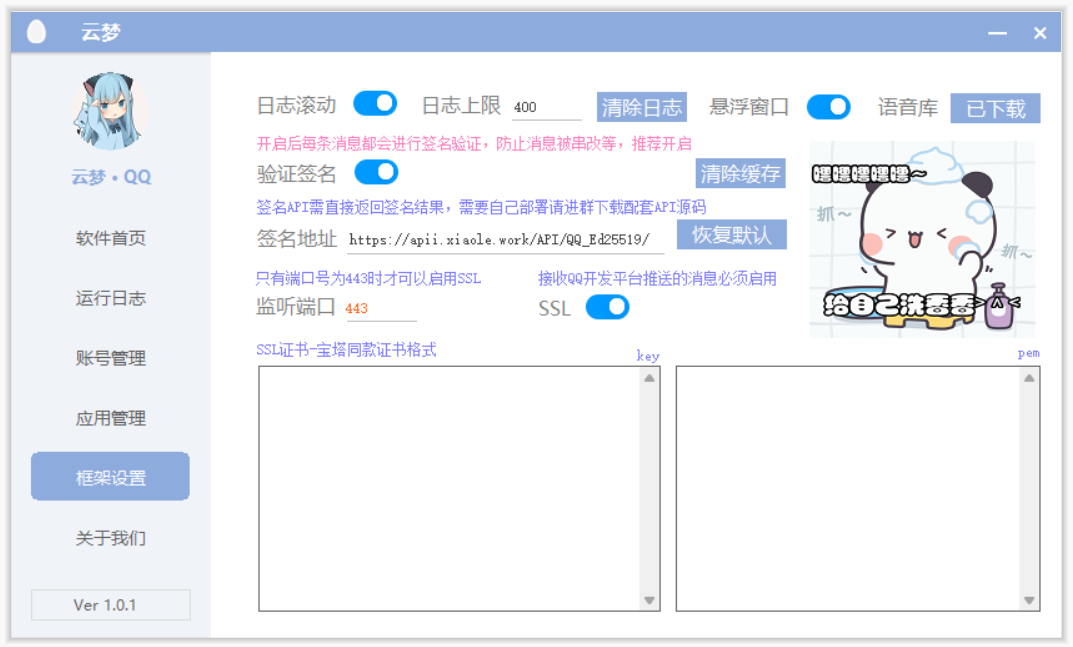
Task: Toggle the SSL switch off
Action: tap(607, 307)
